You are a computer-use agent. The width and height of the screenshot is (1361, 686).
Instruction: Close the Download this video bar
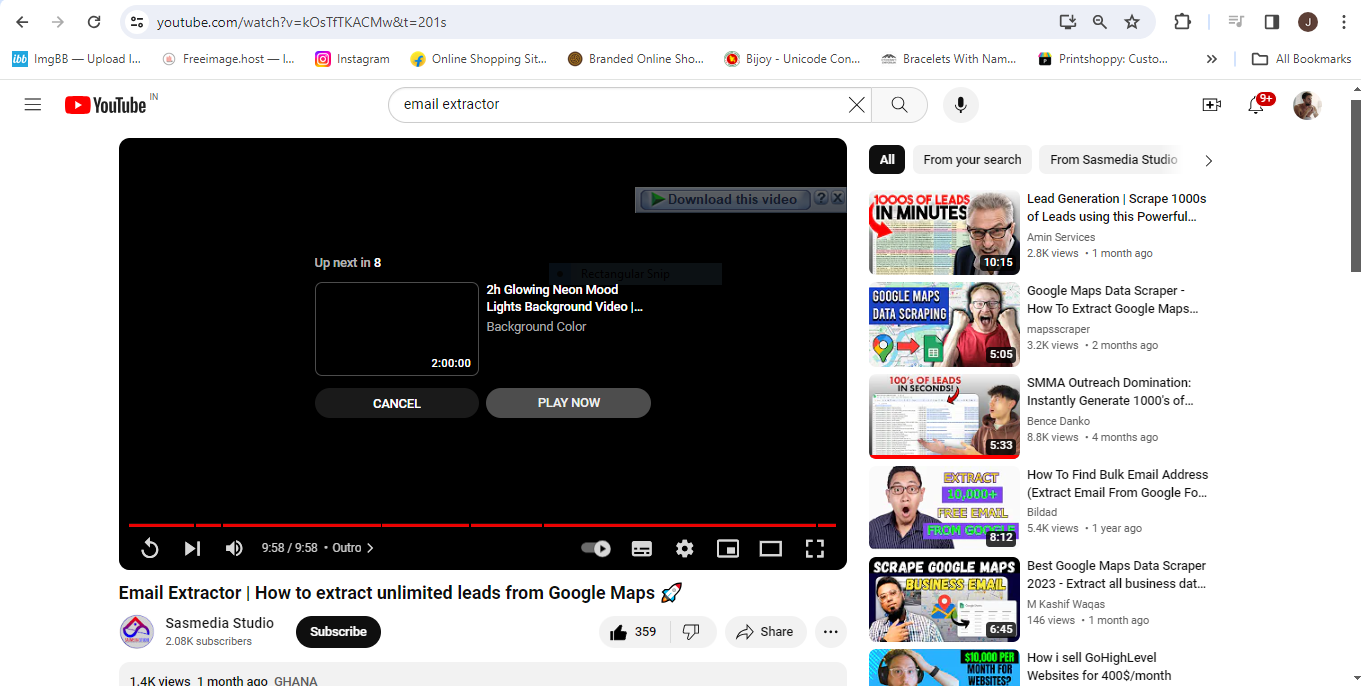tap(838, 198)
